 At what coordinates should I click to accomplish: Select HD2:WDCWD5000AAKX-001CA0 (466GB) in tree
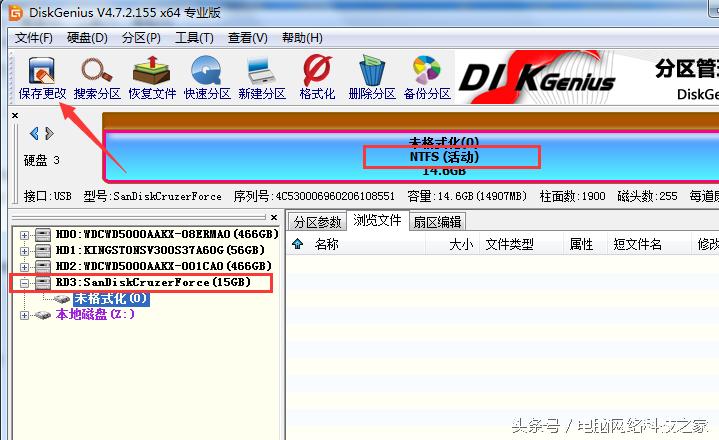pyautogui.click(x=163, y=266)
